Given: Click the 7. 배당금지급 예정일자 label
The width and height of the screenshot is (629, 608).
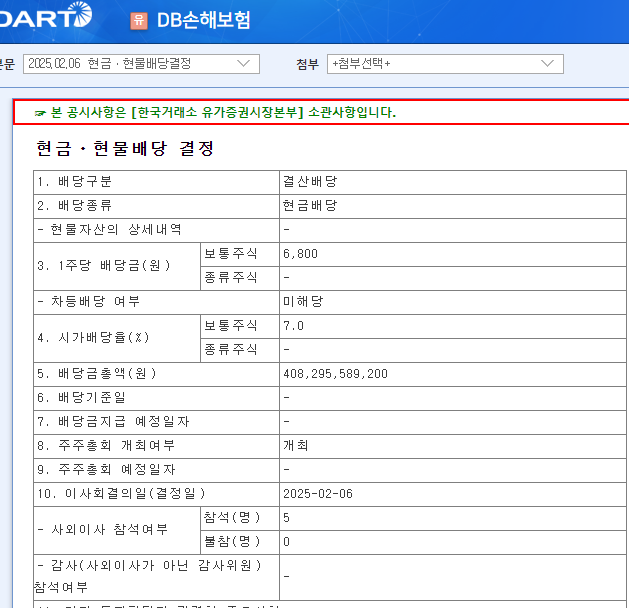Looking at the screenshot, I should (x=113, y=422).
